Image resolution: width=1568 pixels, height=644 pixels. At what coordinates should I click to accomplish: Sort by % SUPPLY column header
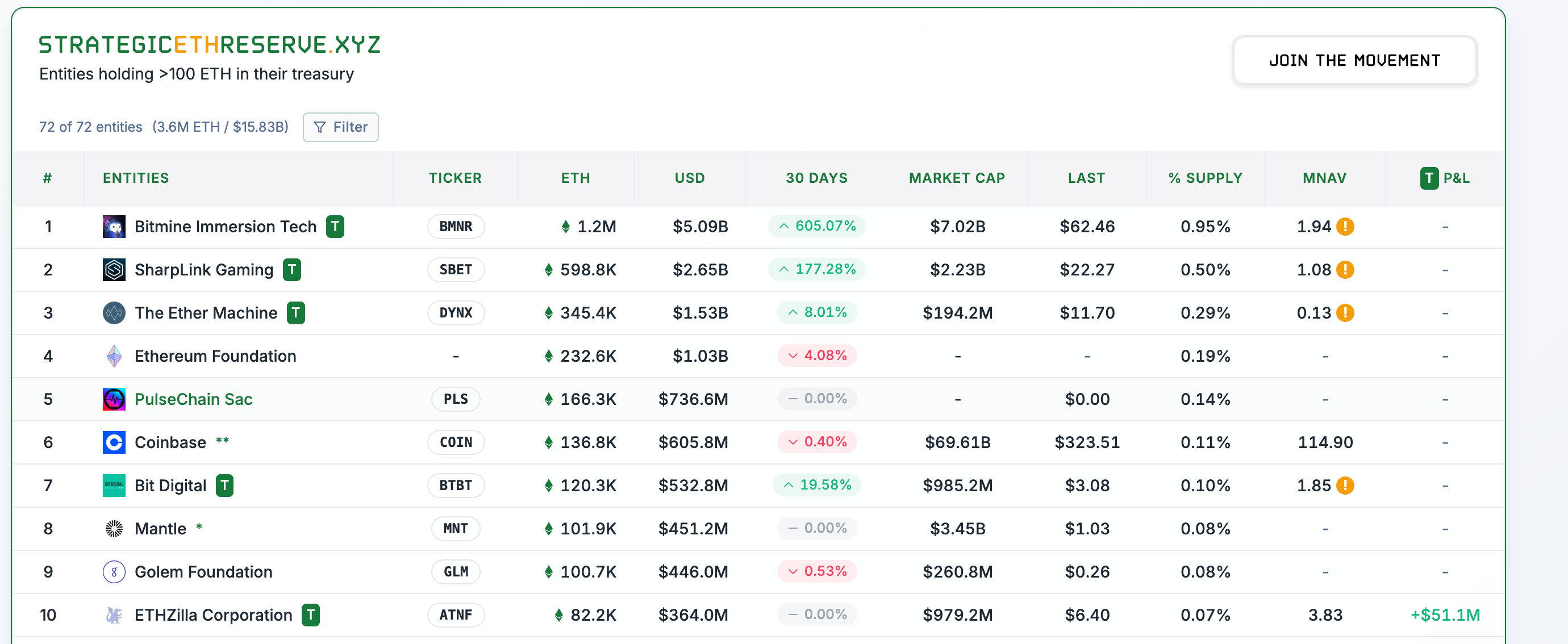click(x=1204, y=178)
